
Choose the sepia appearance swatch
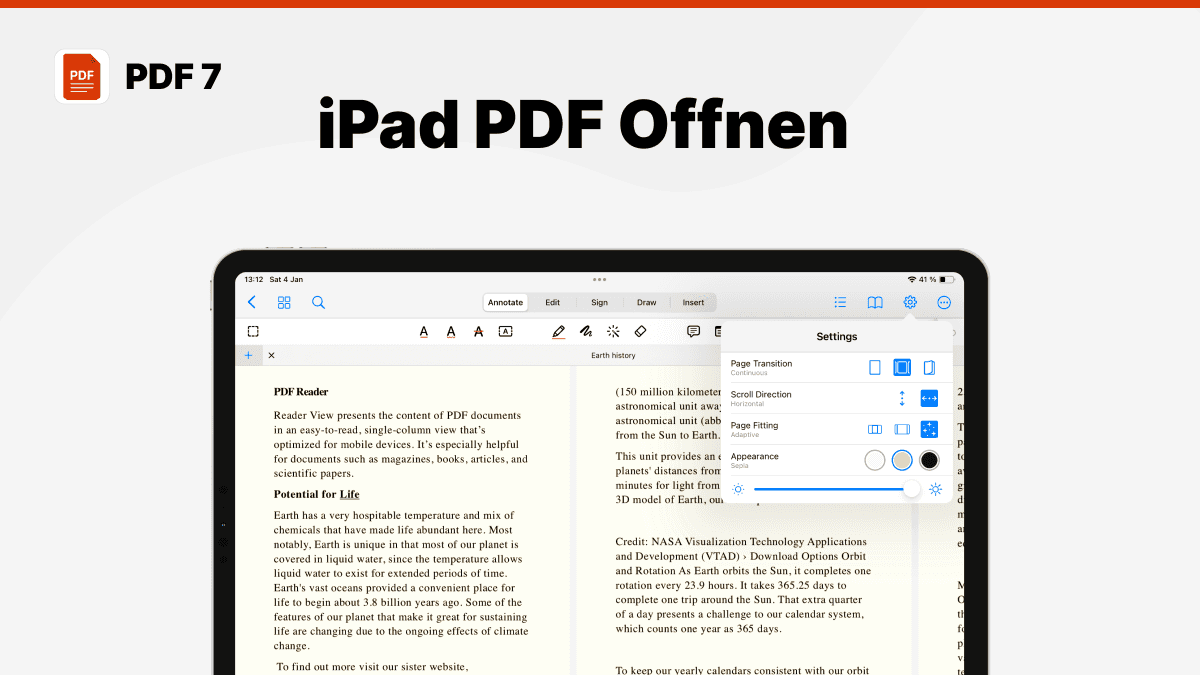click(902, 460)
